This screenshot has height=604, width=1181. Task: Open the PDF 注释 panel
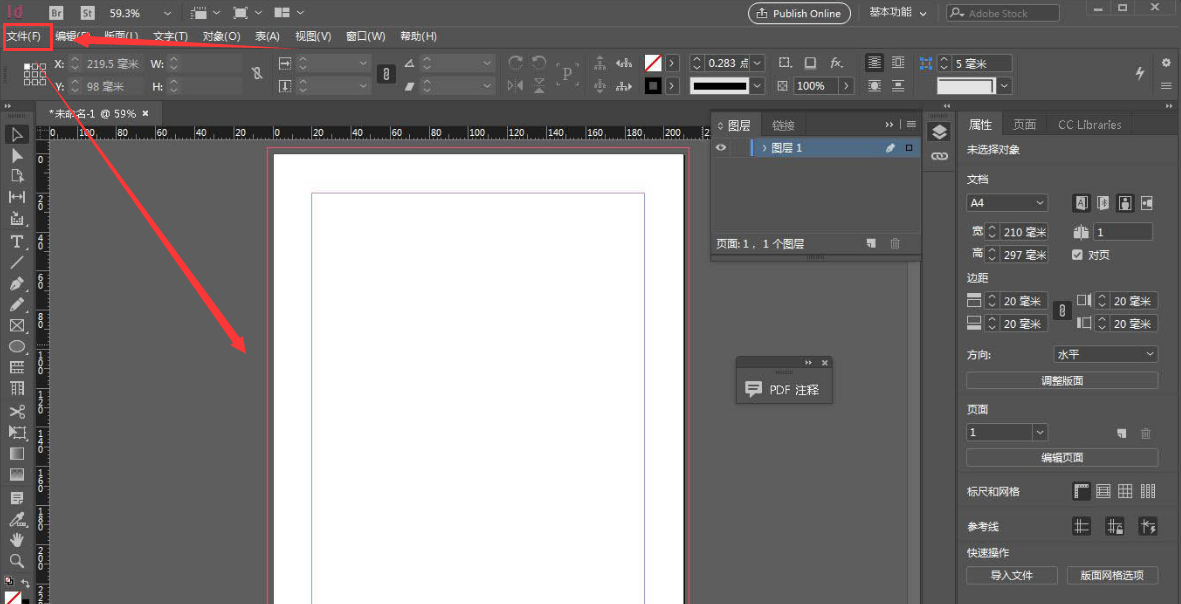pos(784,389)
